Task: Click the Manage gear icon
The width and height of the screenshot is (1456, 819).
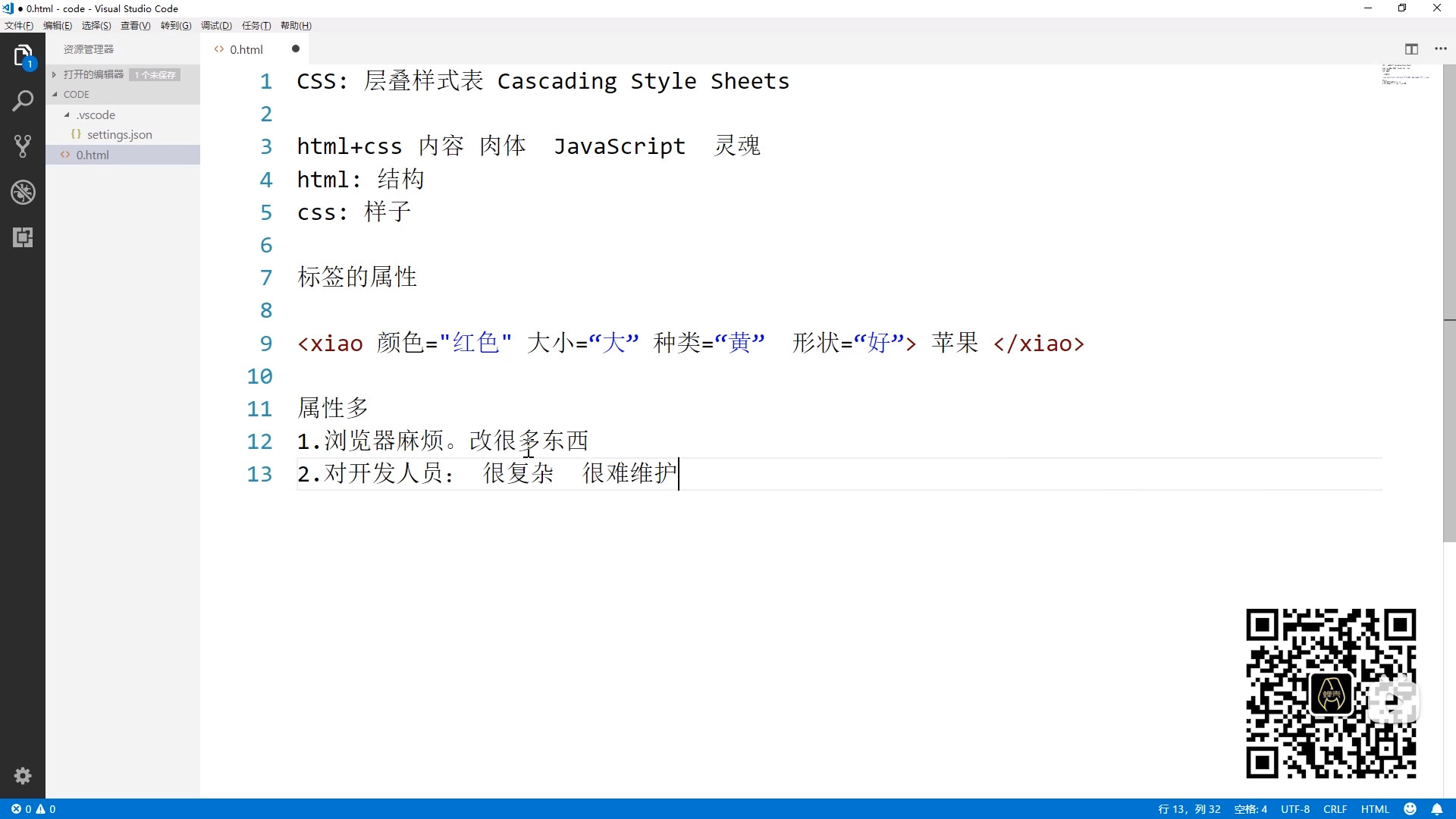Action: 23,776
